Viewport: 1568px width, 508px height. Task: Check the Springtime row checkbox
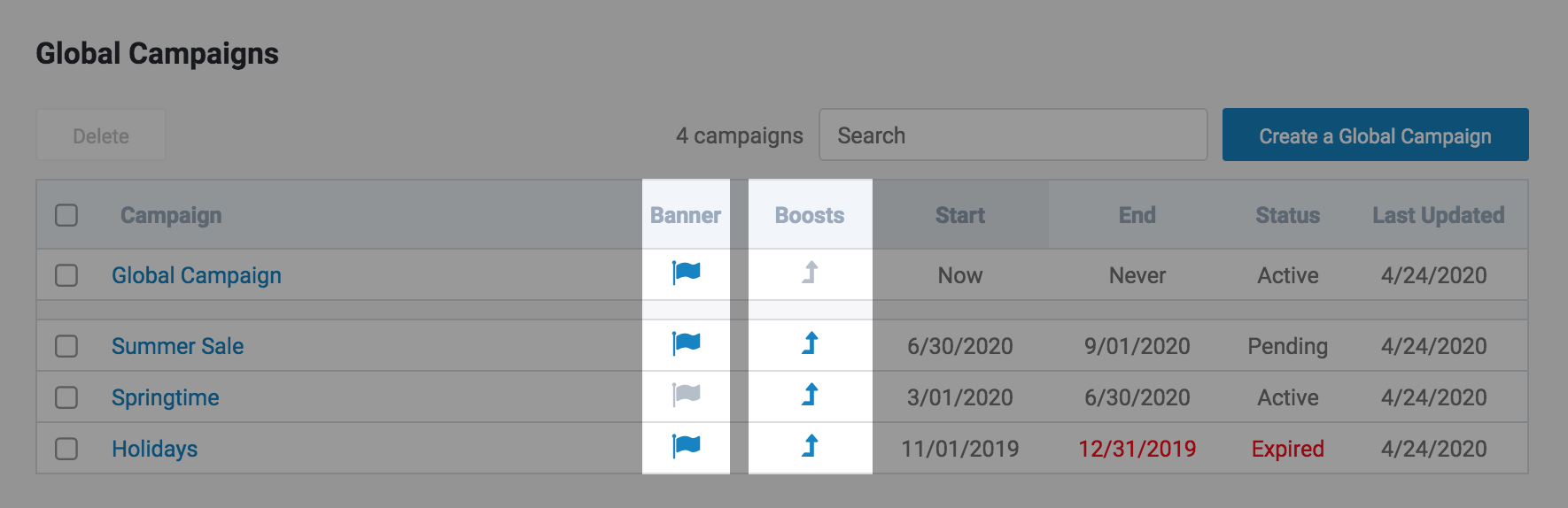tap(66, 397)
